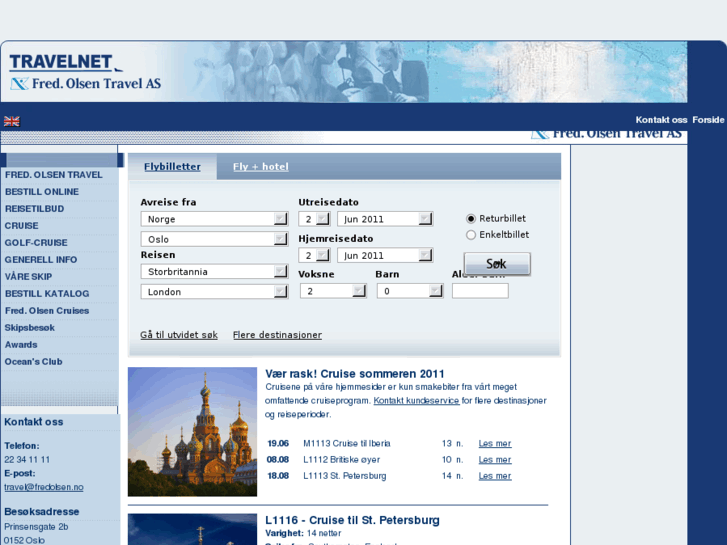Open Gå til utvidet søk link
The height and width of the screenshot is (545, 727).
click(179, 335)
